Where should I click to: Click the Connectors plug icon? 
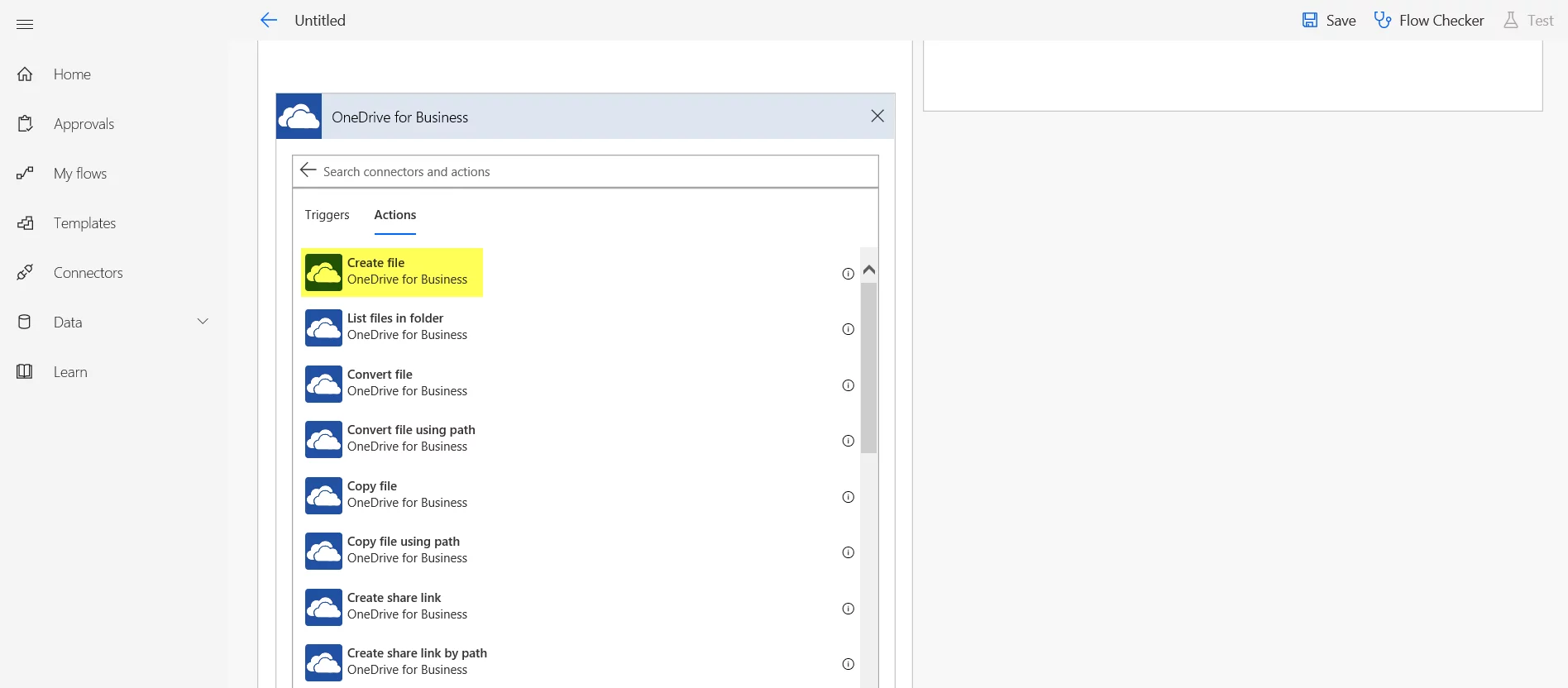tap(25, 272)
